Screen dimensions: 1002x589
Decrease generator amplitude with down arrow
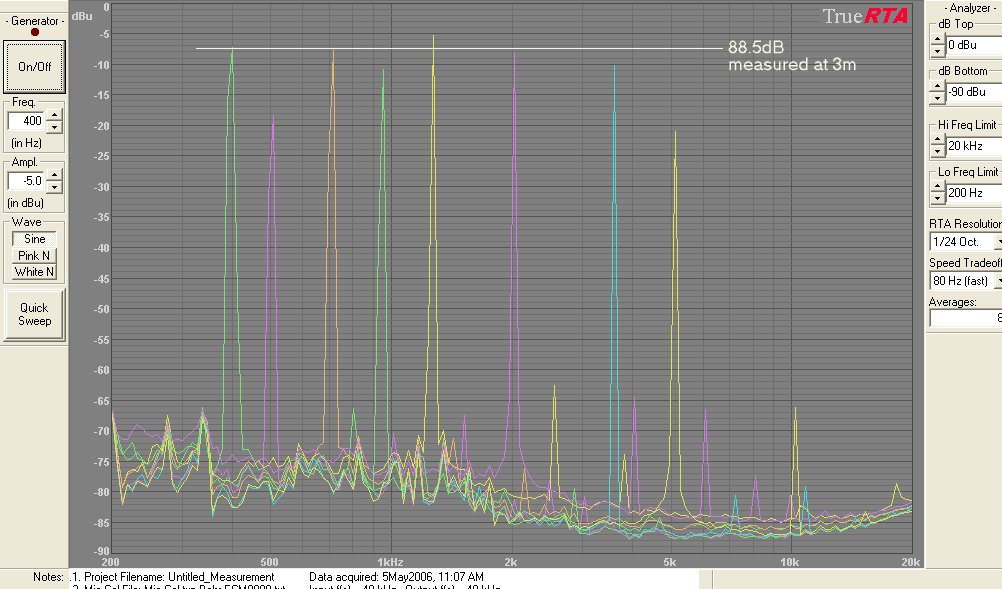[x=54, y=187]
